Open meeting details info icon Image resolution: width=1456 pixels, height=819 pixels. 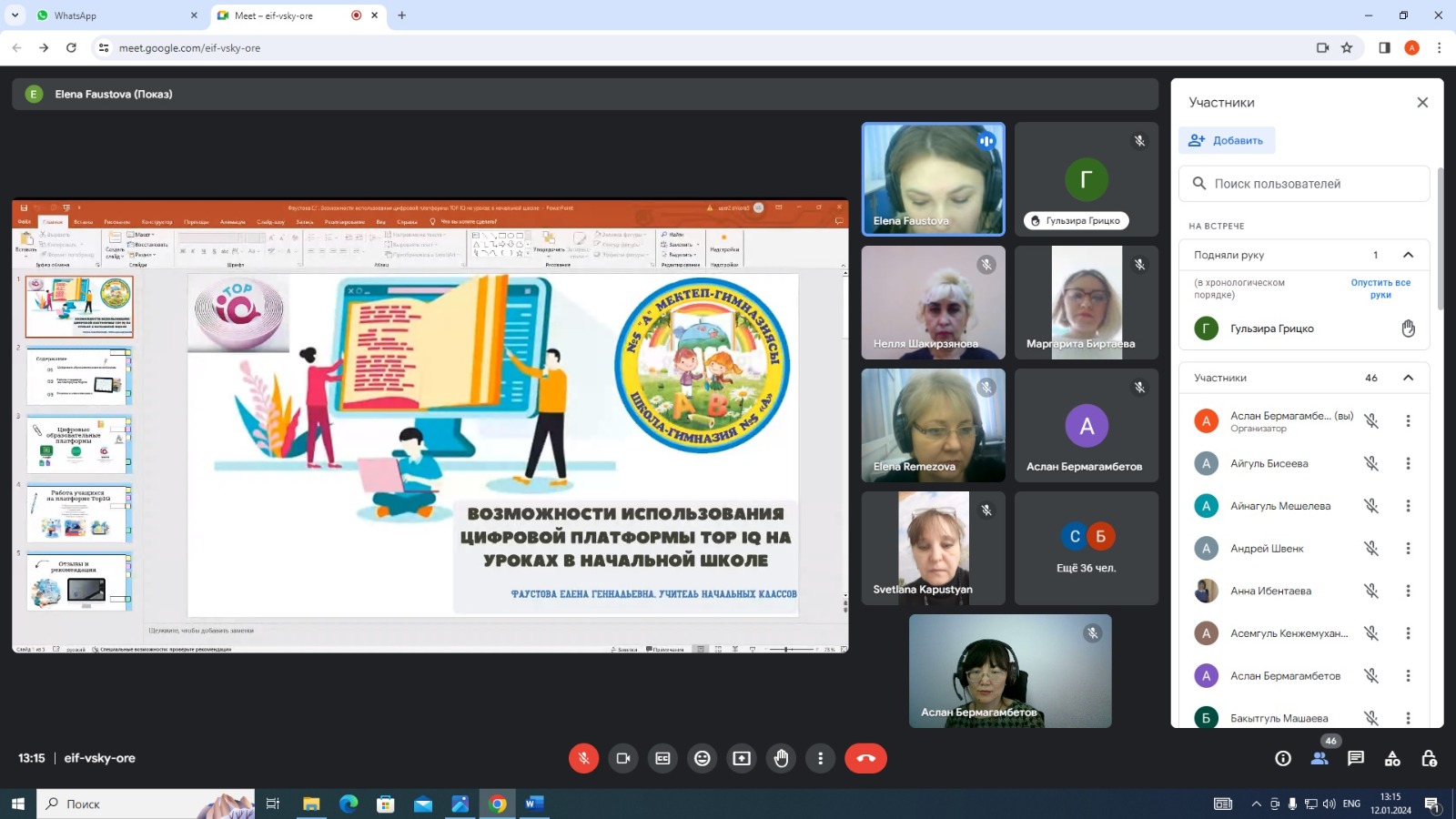(1283, 758)
